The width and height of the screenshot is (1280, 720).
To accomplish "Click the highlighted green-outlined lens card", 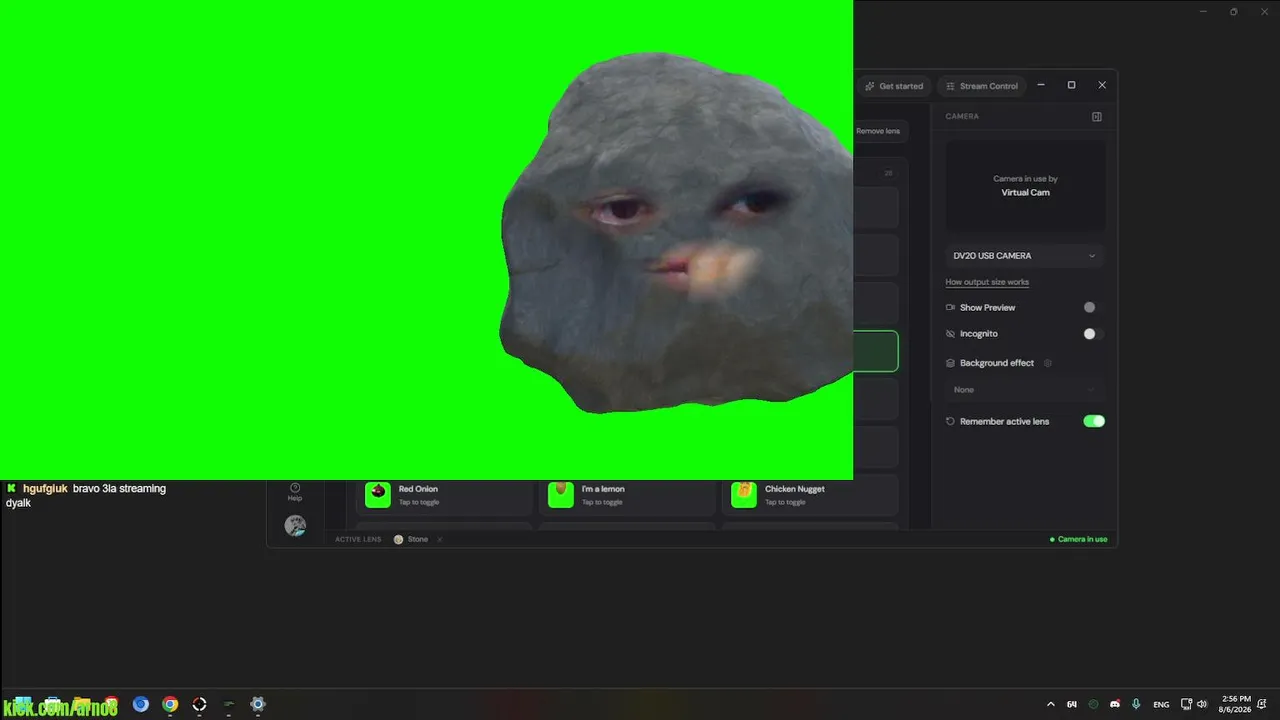I will pos(876,351).
